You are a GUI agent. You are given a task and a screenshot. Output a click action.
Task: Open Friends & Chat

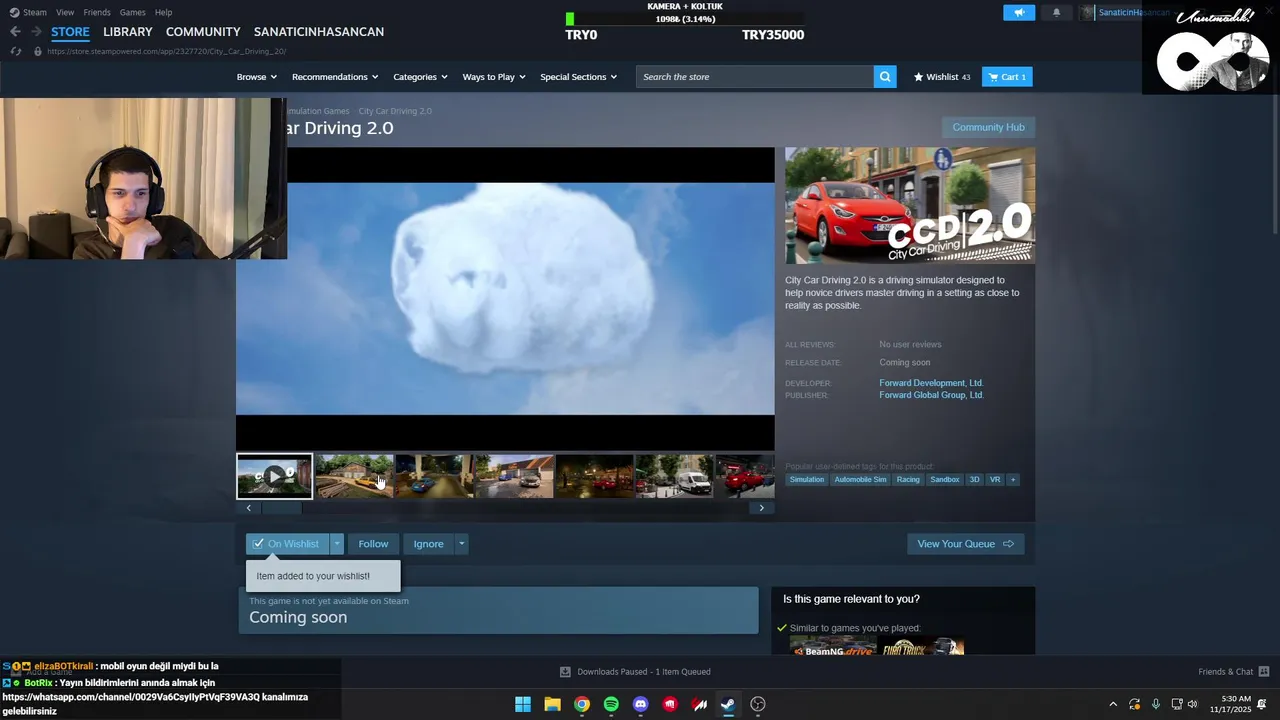[x=1233, y=672]
